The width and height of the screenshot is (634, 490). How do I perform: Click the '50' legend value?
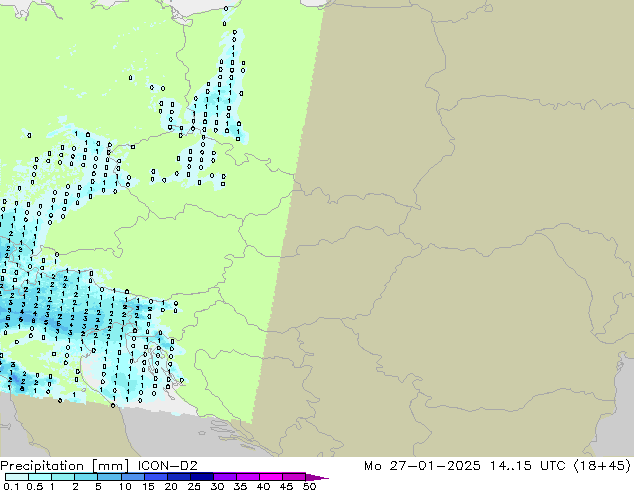pos(309,486)
